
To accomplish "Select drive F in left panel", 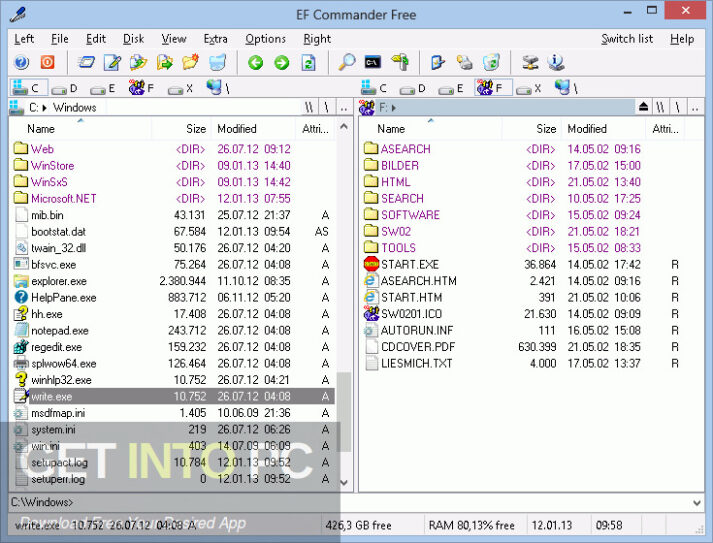I will click(141, 87).
